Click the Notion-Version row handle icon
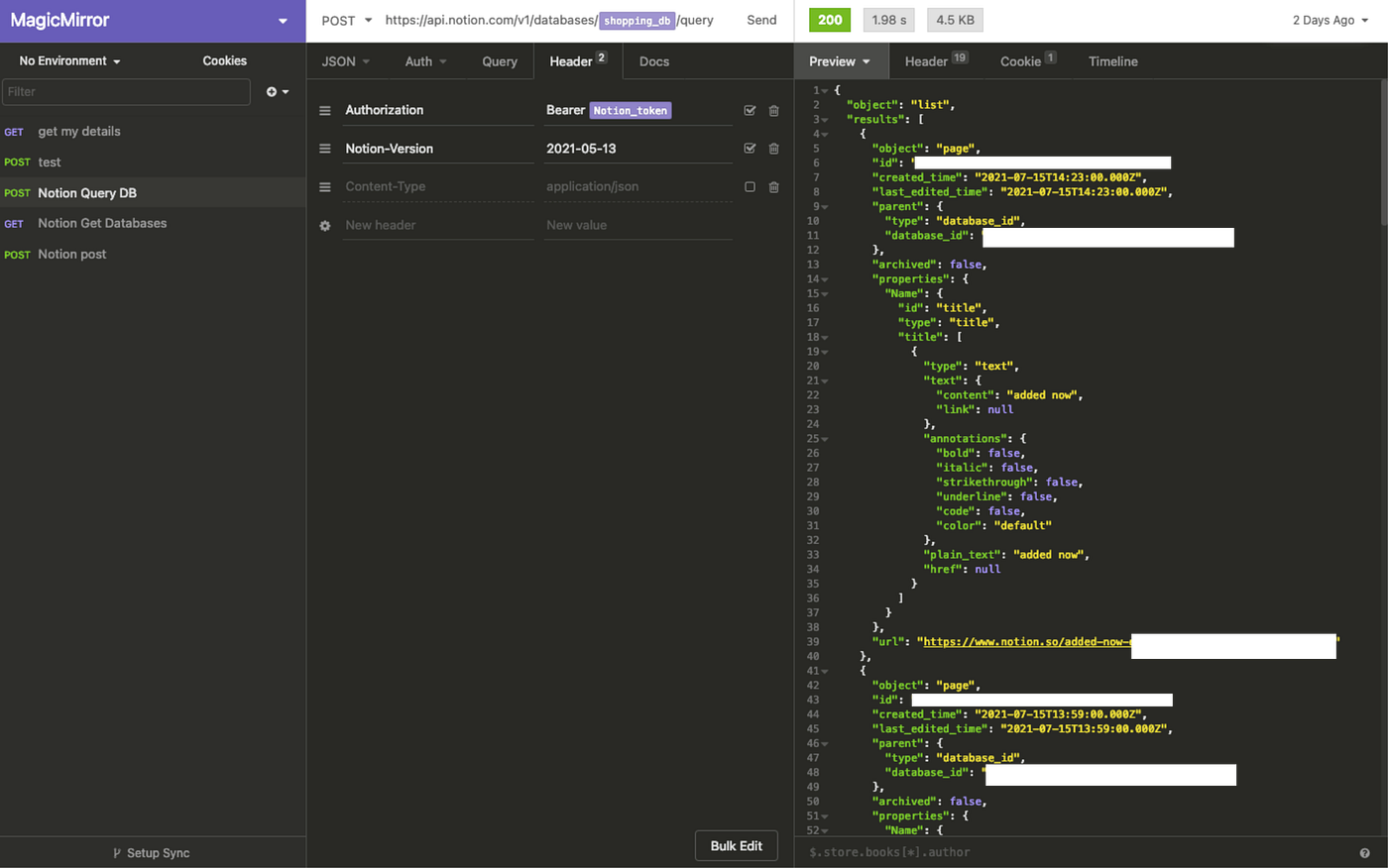Viewport: 1388px width, 868px height. (x=324, y=149)
